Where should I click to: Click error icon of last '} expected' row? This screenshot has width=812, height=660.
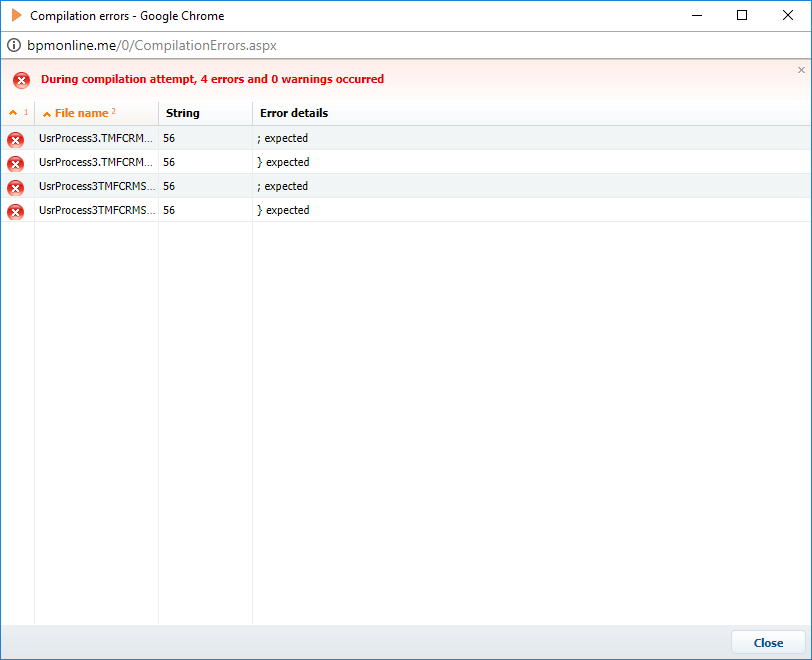16,211
